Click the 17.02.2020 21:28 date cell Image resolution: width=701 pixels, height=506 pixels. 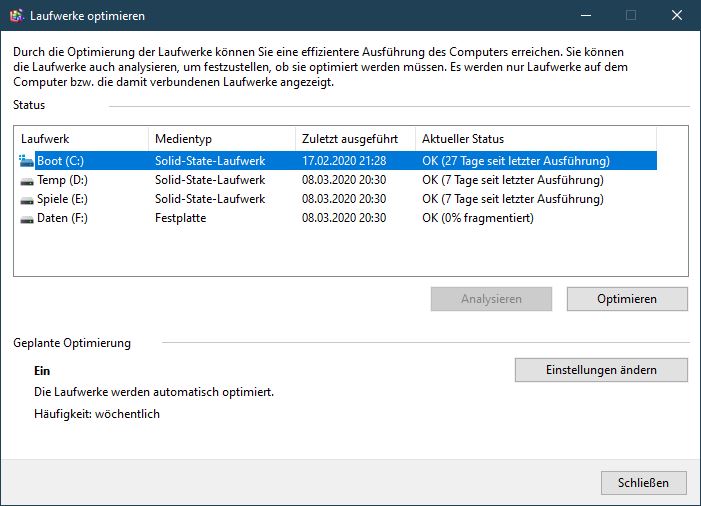coord(344,160)
